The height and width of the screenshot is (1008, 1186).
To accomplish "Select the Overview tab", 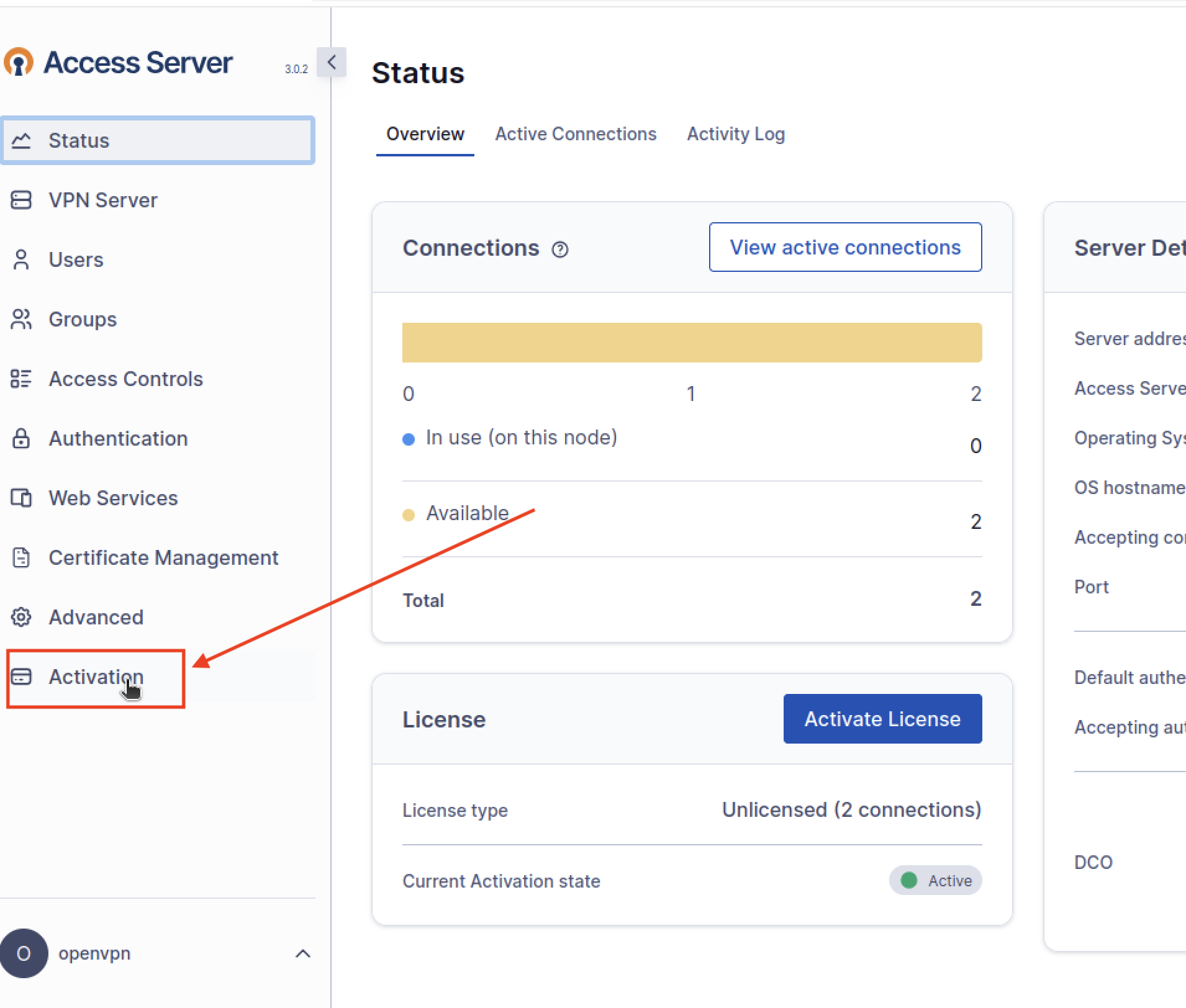I will 425,134.
